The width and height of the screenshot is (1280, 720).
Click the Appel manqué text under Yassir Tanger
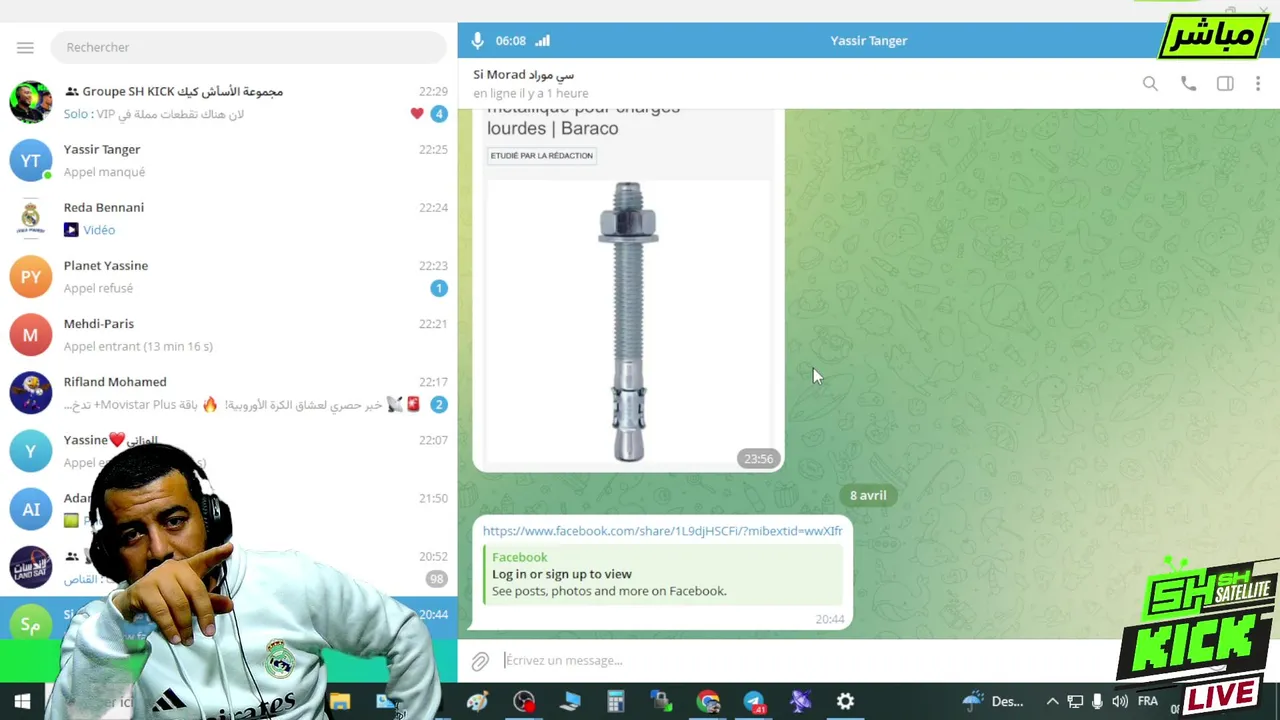(x=104, y=172)
